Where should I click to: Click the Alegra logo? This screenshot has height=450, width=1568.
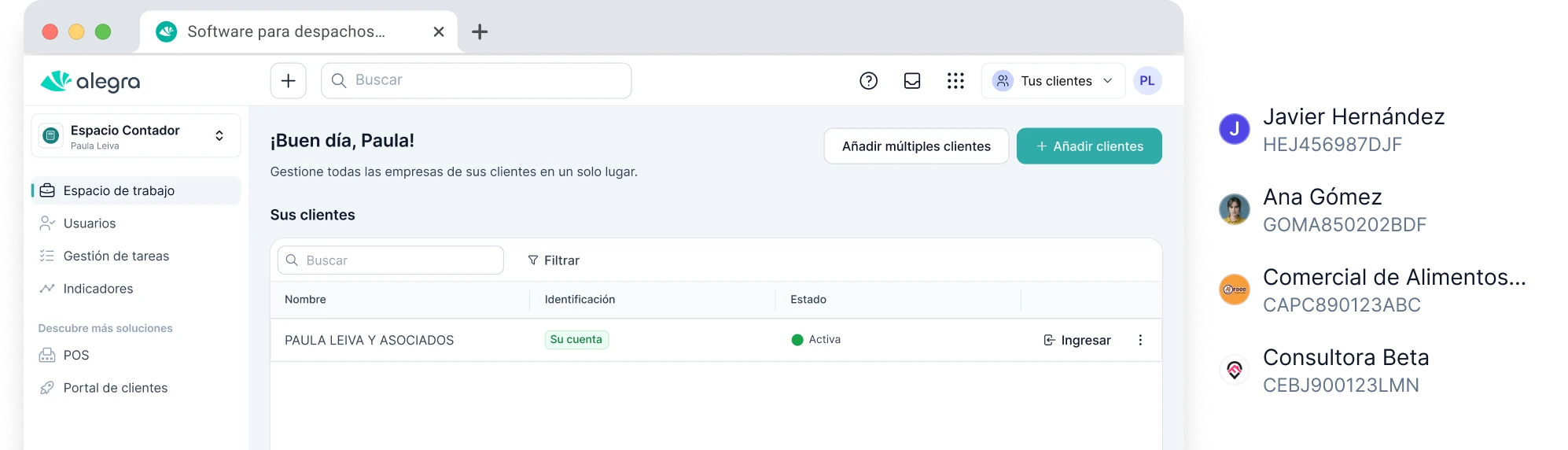click(x=90, y=81)
